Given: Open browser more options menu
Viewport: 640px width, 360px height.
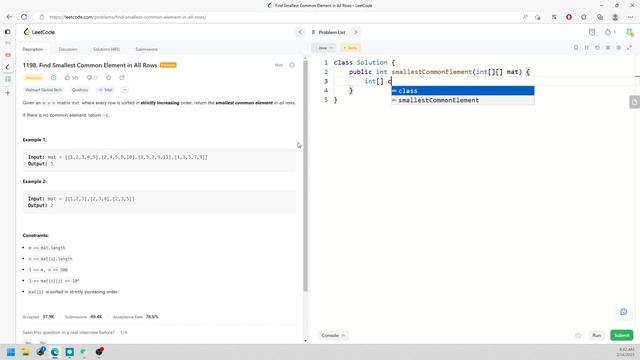Looking at the screenshot, I should coord(631,17).
